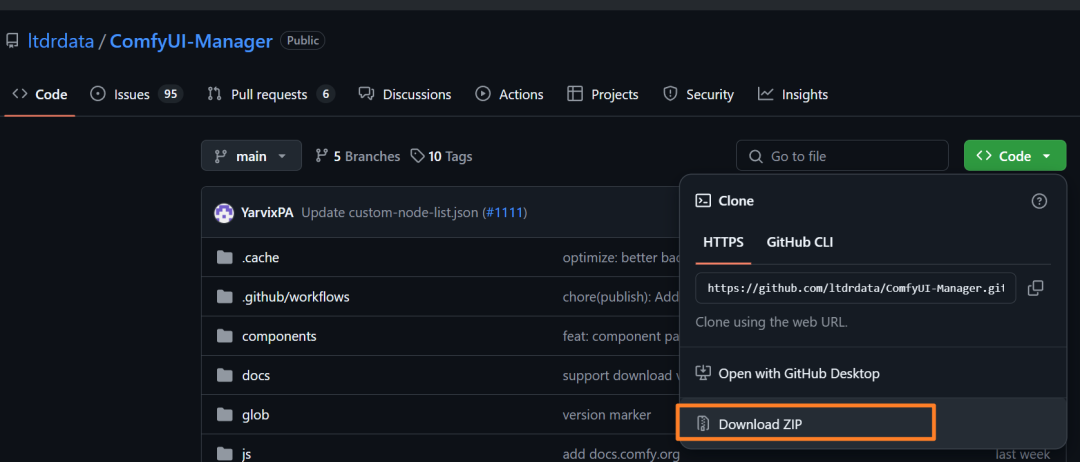Open pull request #1111 link
The height and width of the screenshot is (462, 1080).
pos(506,213)
